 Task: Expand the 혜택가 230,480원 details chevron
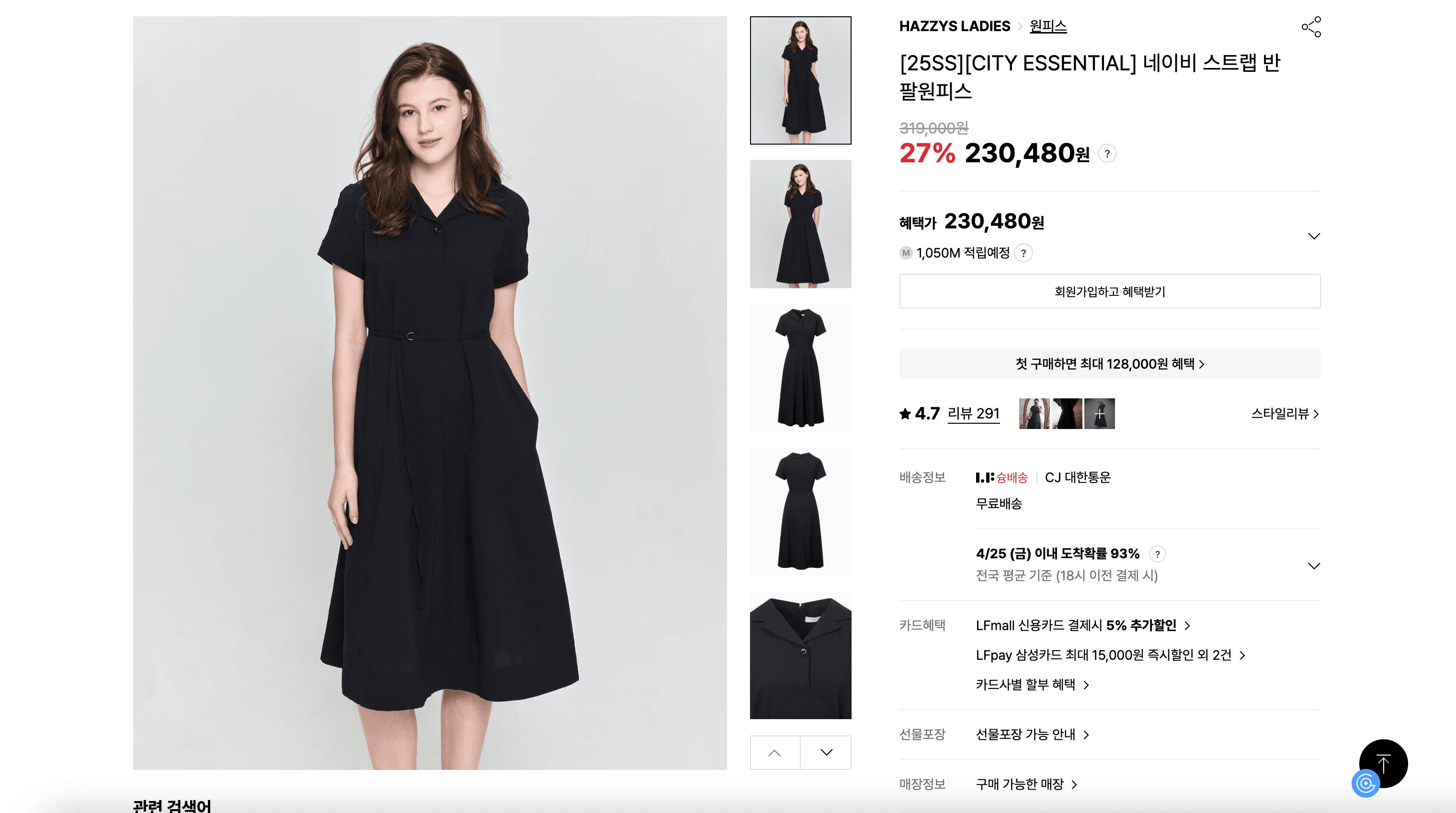(x=1314, y=236)
